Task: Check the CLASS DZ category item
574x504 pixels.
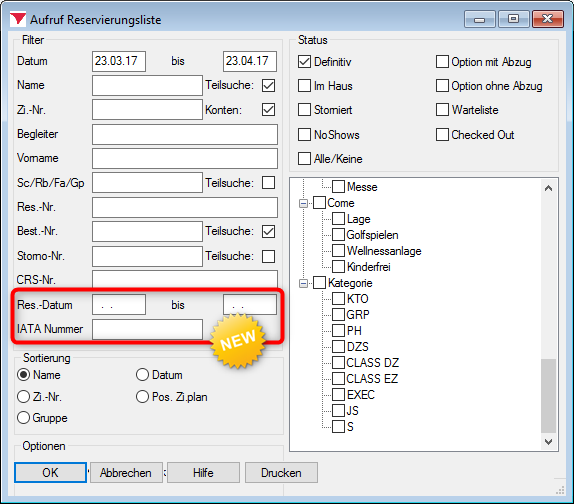Action: 338,363
